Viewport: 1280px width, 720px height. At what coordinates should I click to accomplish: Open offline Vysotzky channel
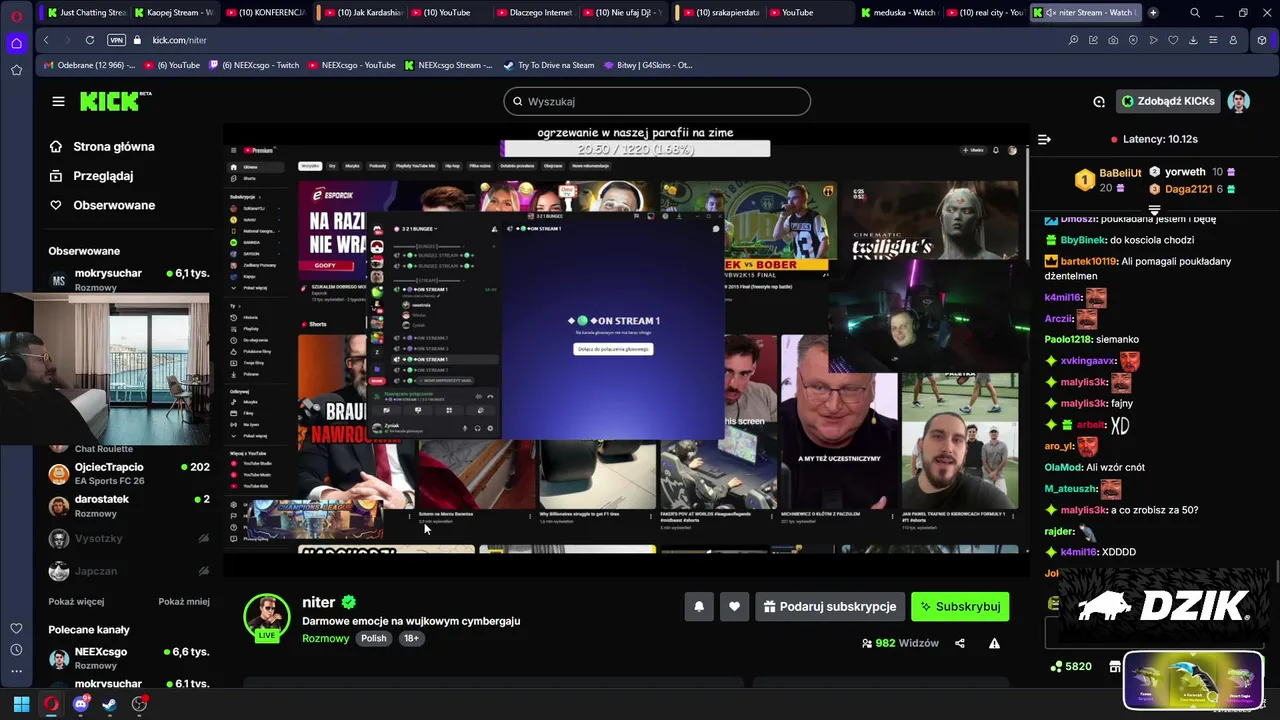(x=128, y=538)
